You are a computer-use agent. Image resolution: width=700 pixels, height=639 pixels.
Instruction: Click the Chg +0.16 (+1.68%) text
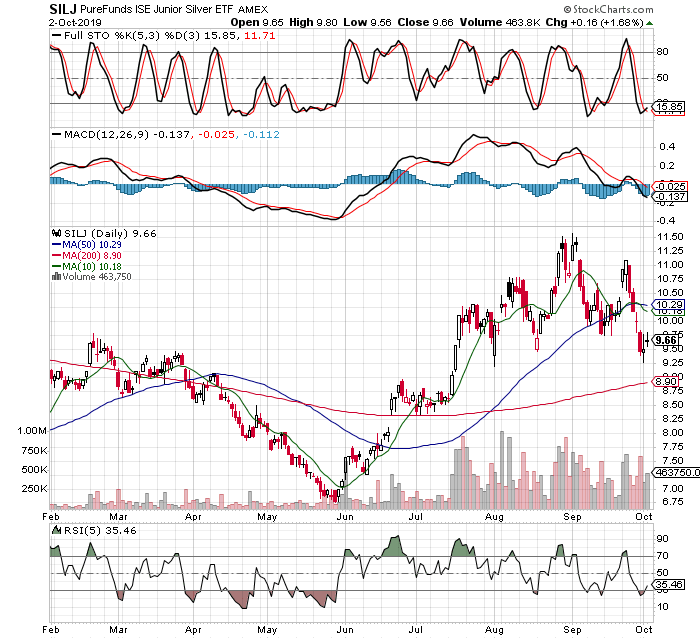[595, 22]
